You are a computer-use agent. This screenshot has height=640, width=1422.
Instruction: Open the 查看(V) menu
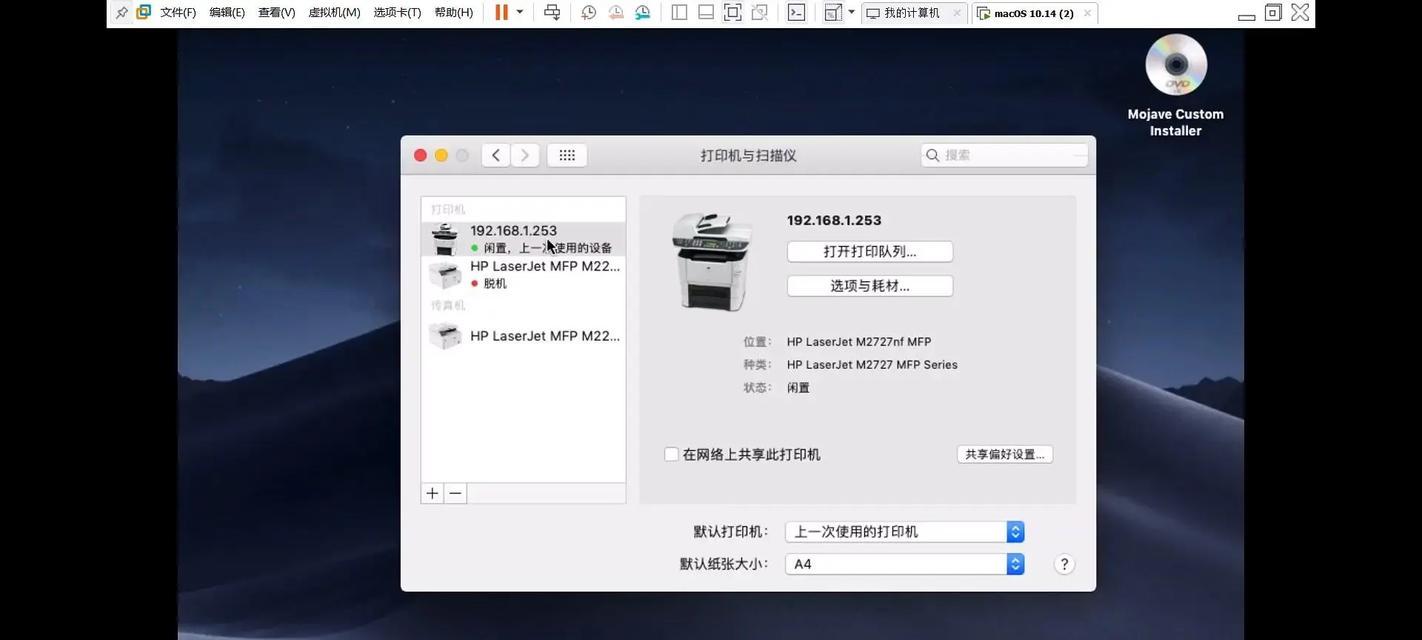tap(276, 12)
